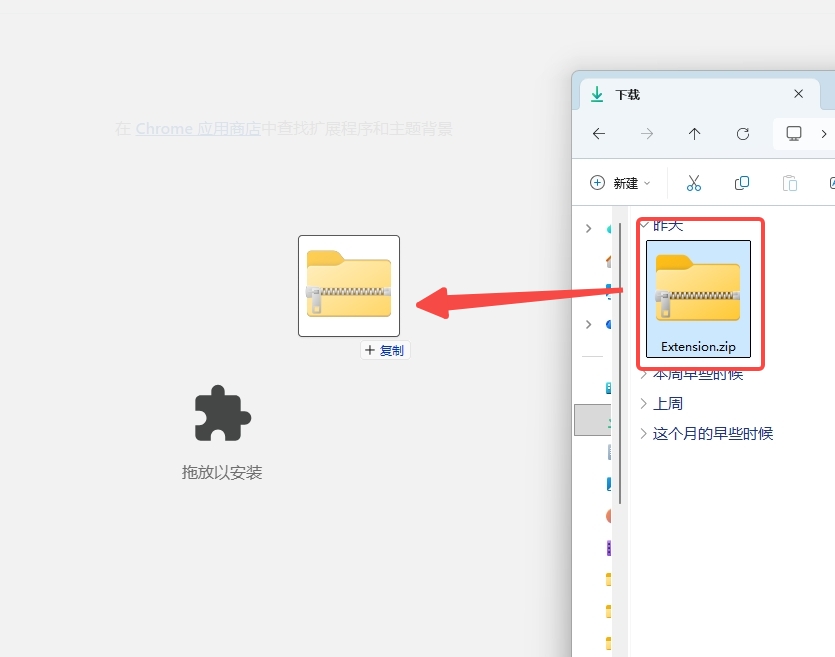Image resolution: width=835 pixels, height=657 pixels.
Task: Click the Paste clipboard icon
Action: coord(790,183)
